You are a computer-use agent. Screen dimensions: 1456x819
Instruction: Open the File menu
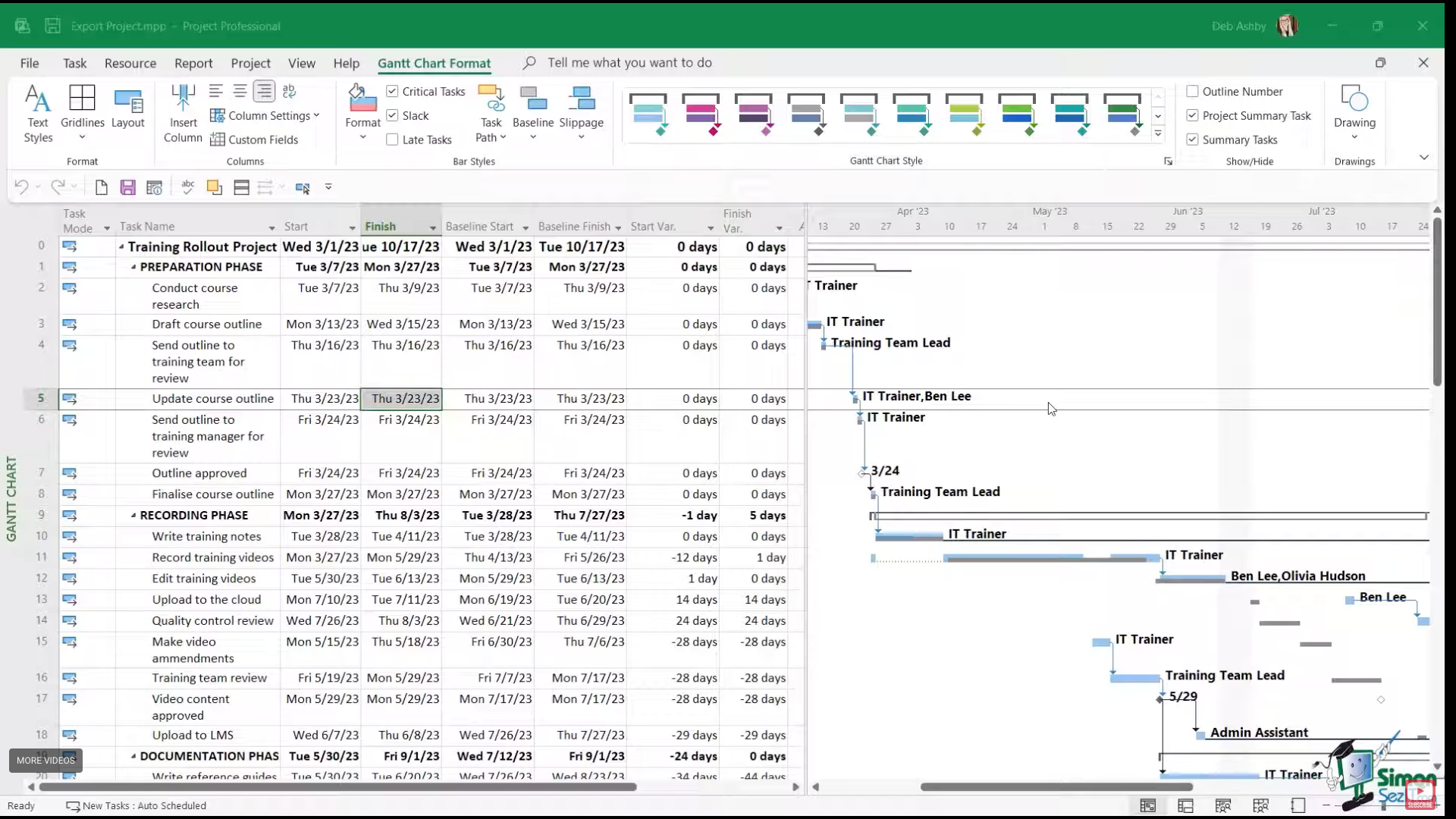(30, 63)
